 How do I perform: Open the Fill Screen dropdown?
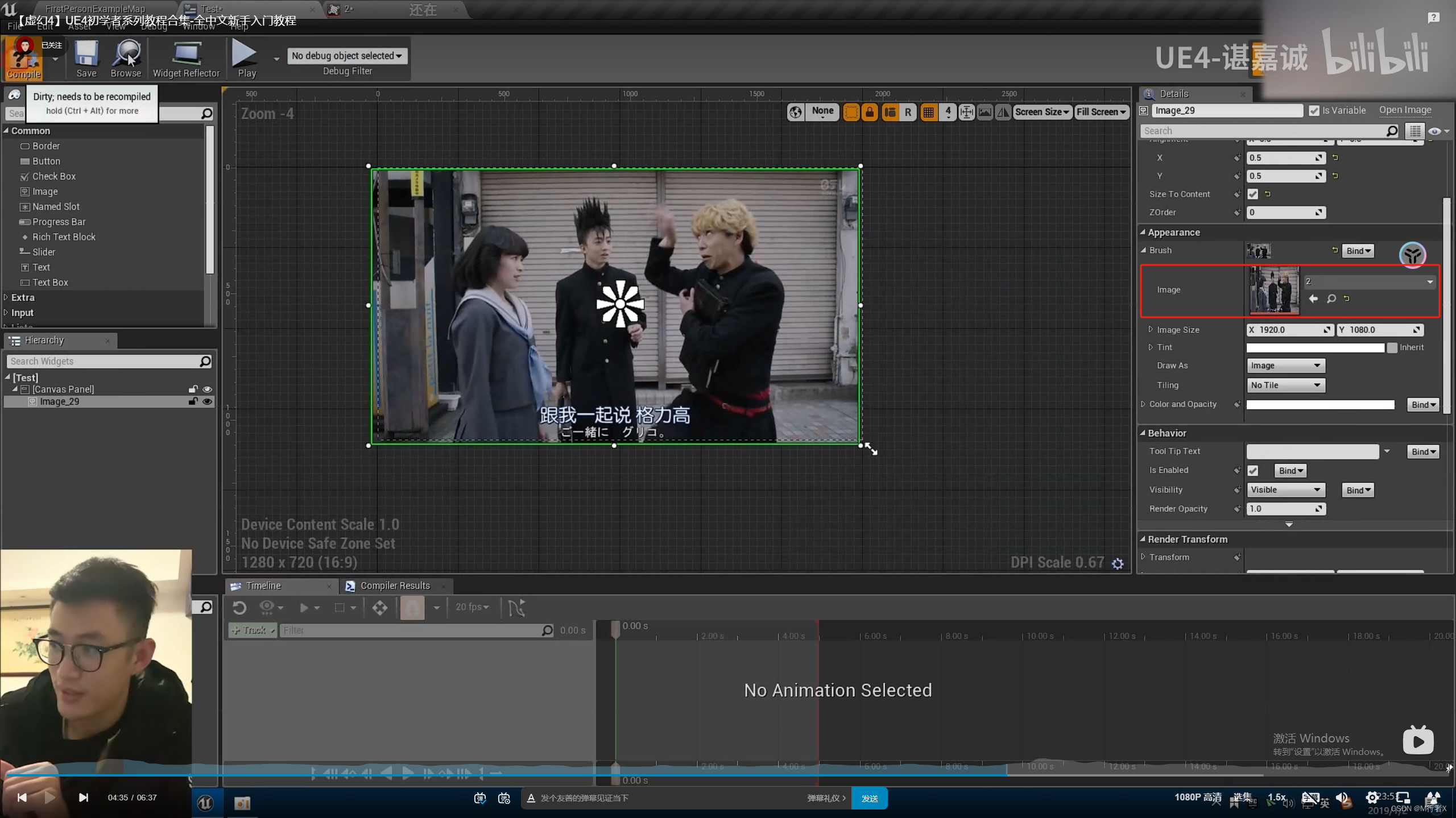pyautogui.click(x=1101, y=112)
